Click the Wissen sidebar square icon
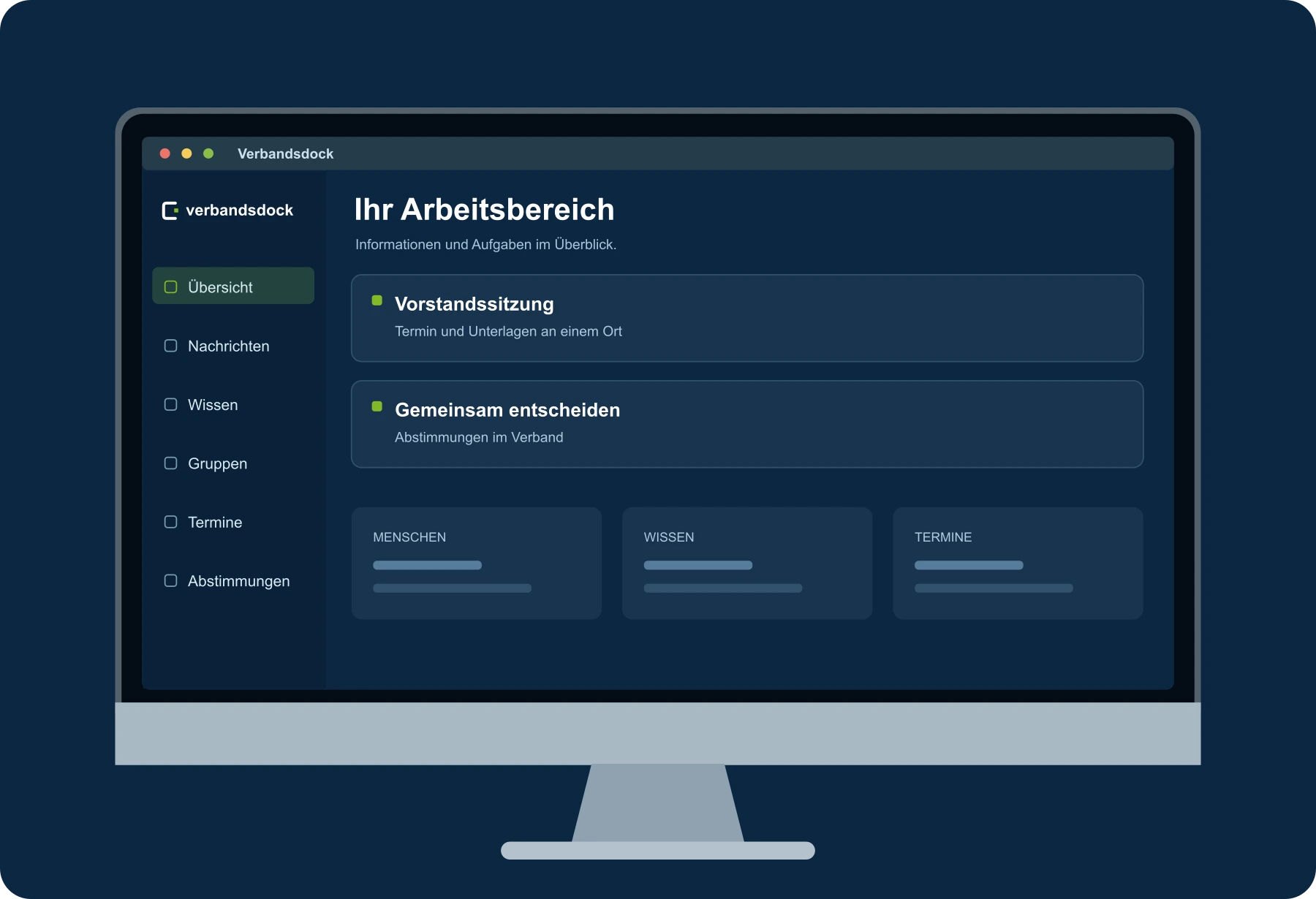Screen dimensions: 1316x899 pos(171,404)
